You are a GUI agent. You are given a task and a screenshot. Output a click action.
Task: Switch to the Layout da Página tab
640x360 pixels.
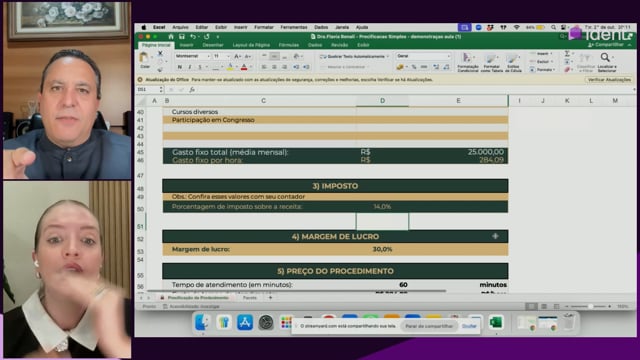[x=251, y=45]
